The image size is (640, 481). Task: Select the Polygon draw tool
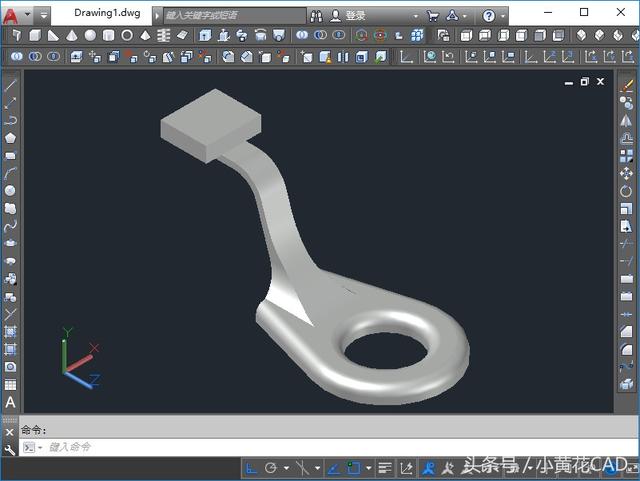(x=10, y=137)
